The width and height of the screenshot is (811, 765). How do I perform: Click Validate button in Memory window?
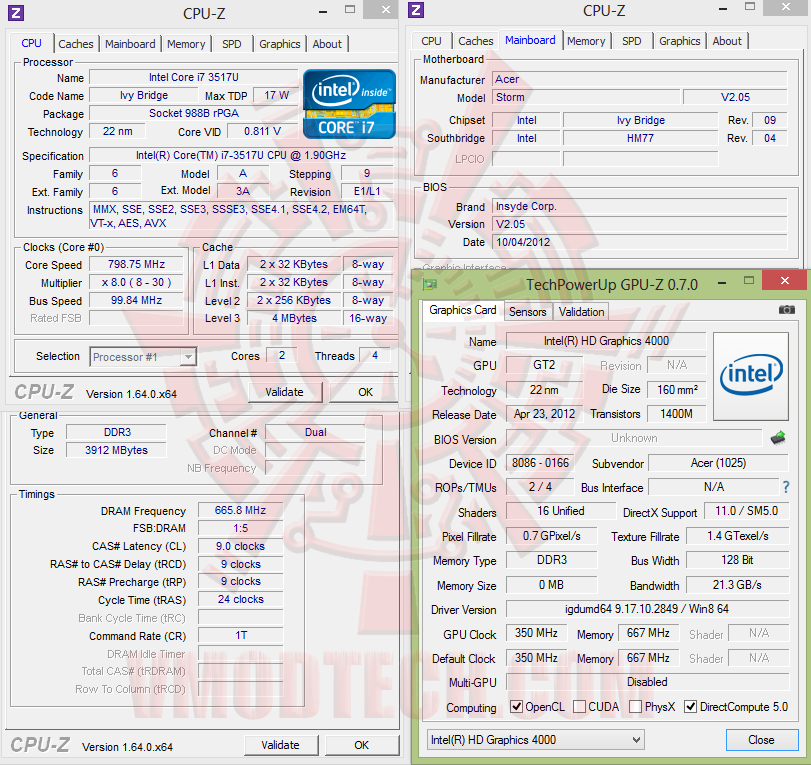point(280,745)
